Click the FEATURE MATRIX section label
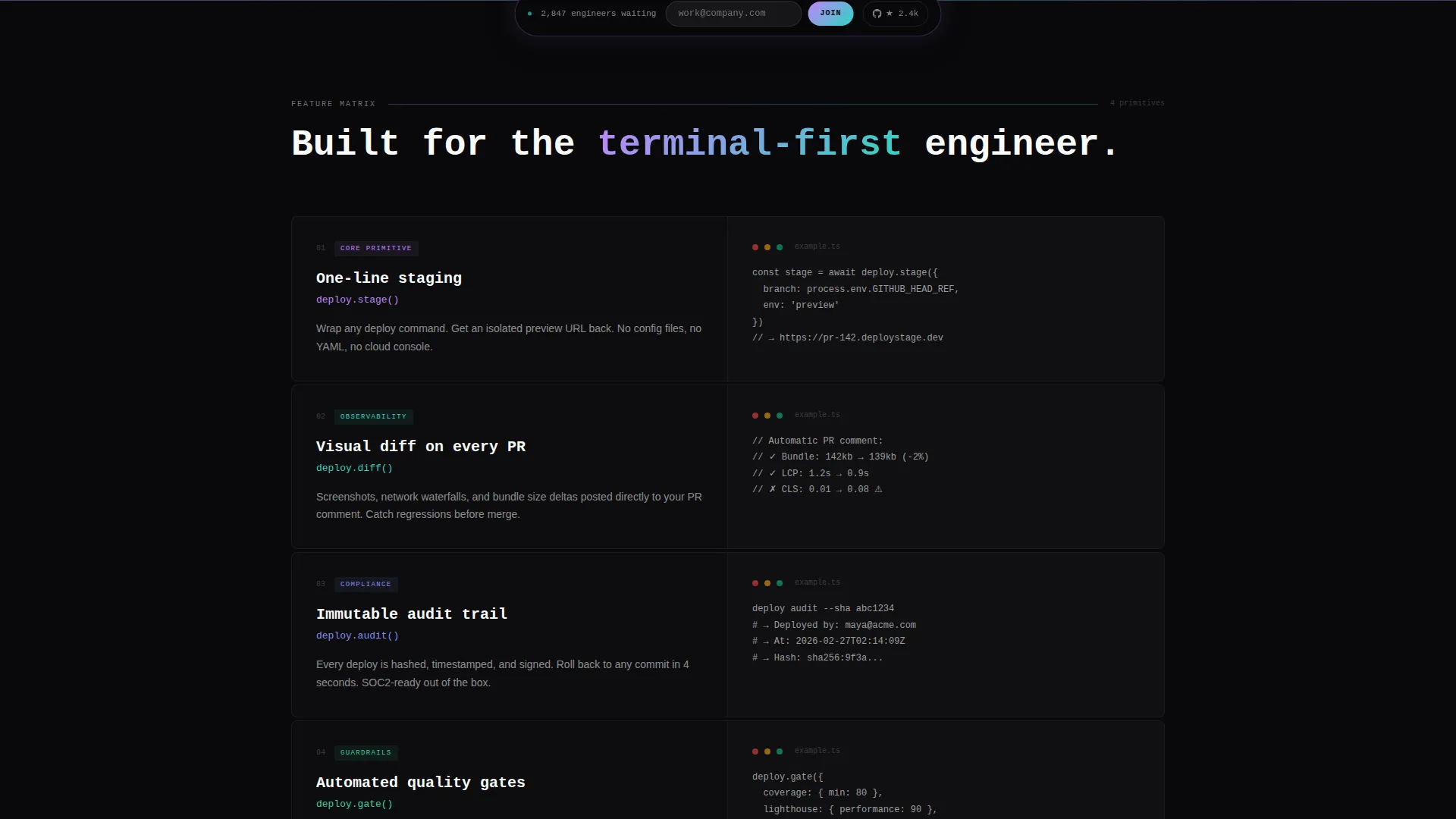 pos(333,104)
